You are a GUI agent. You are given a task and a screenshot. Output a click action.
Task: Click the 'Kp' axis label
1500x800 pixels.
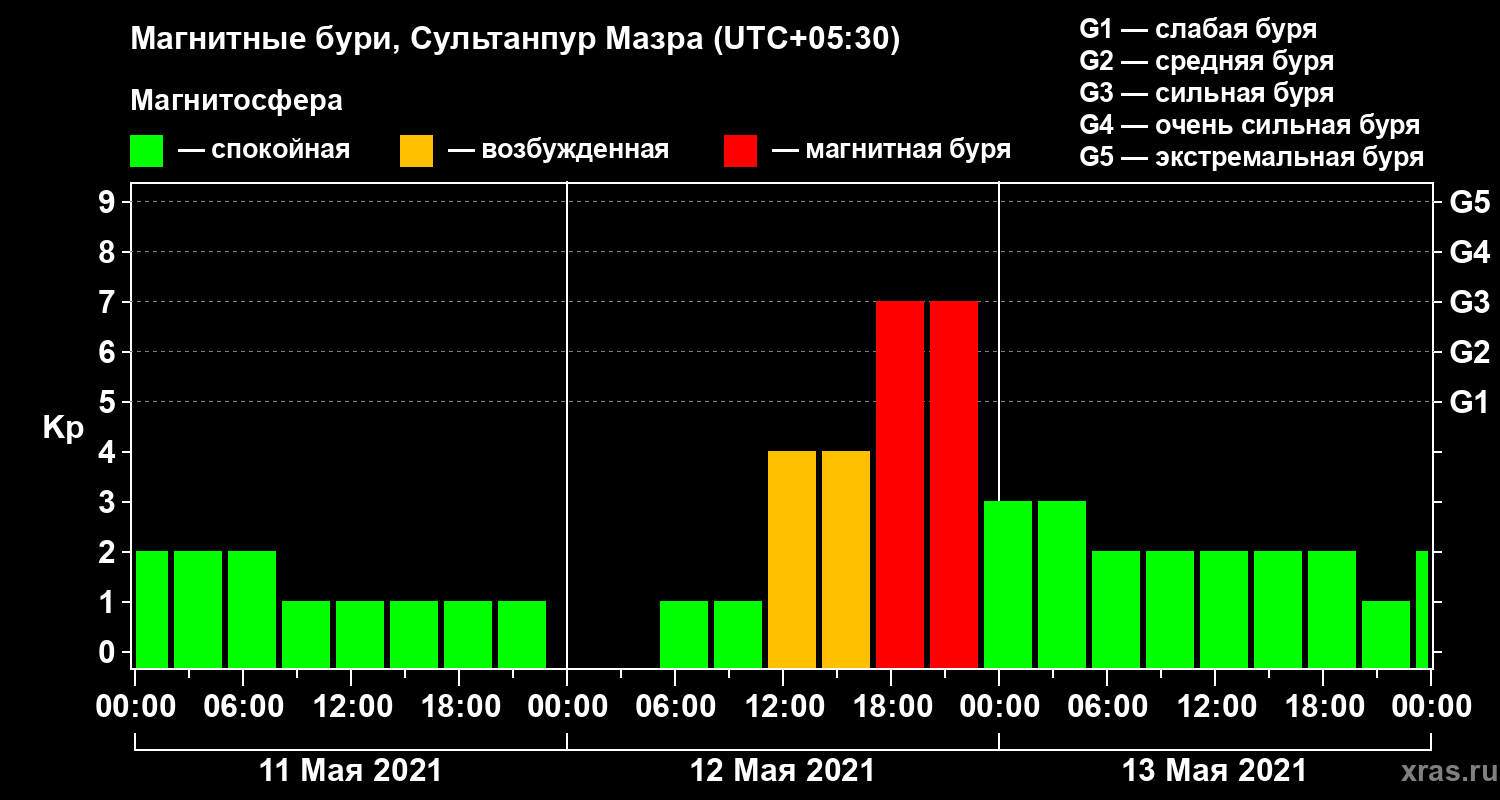[x=63, y=428]
